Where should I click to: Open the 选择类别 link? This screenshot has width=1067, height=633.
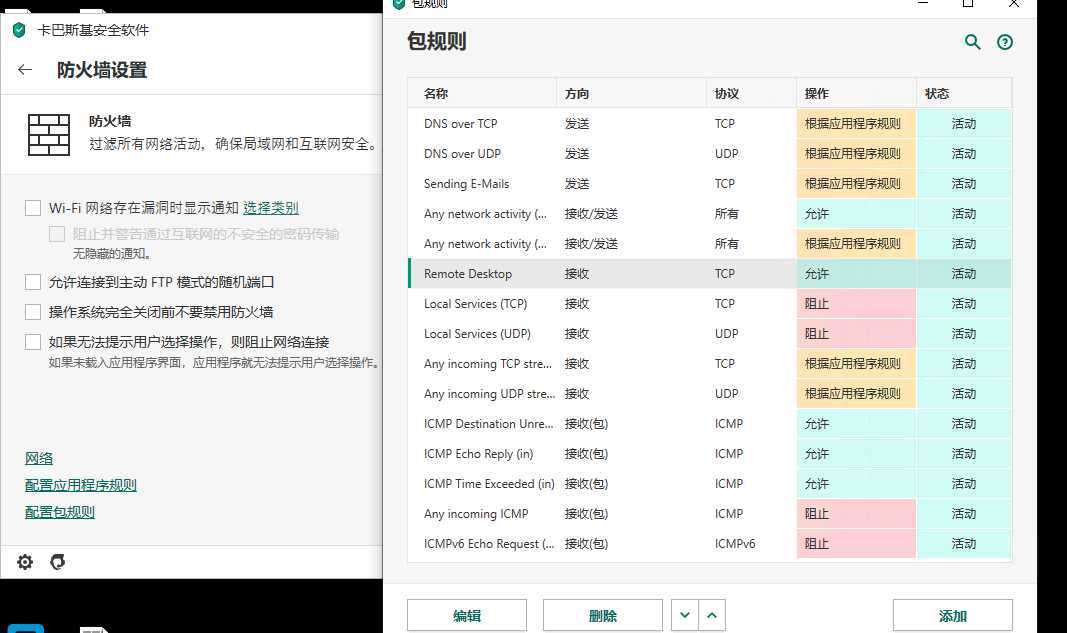click(x=271, y=208)
